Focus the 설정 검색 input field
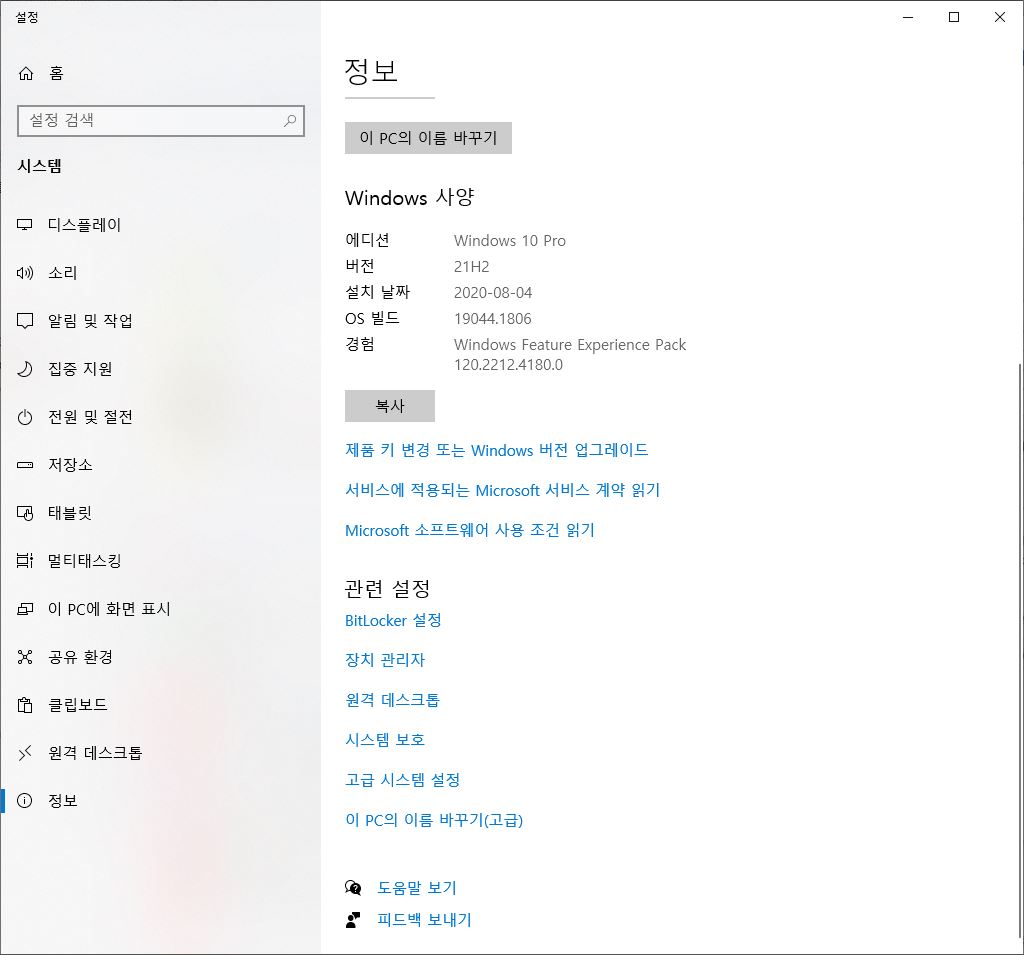This screenshot has width=1024, height=955. tap(161, 121)
